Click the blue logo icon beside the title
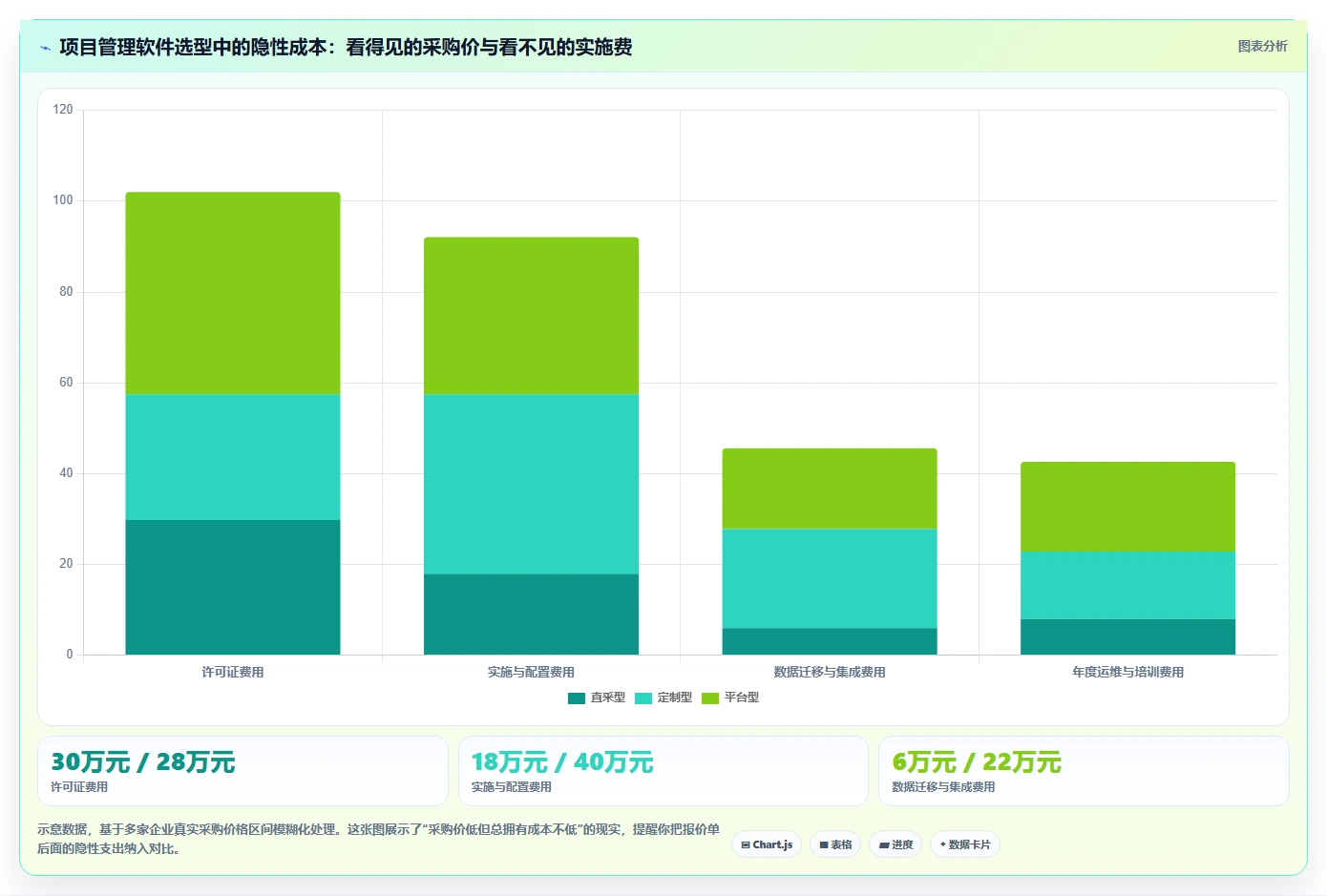The image size is (1327, 896). (45, 48)
